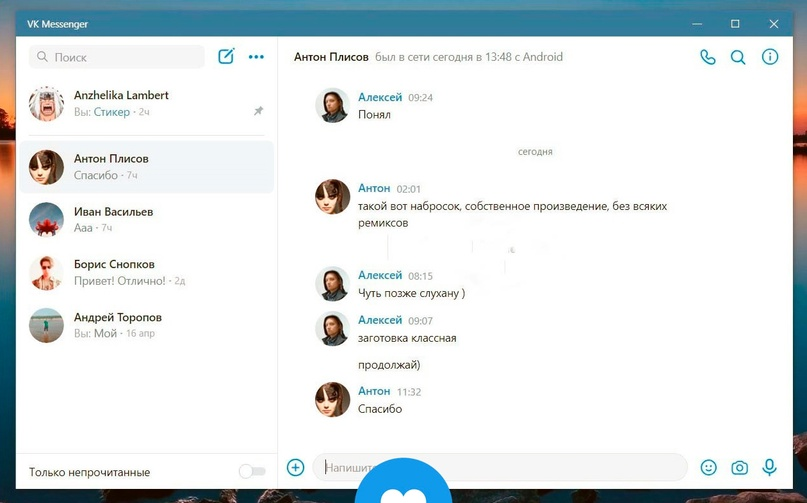The image size is (807, 503).
Task: Click the Только непрочитанные label
Action: (x=90, y=472)
